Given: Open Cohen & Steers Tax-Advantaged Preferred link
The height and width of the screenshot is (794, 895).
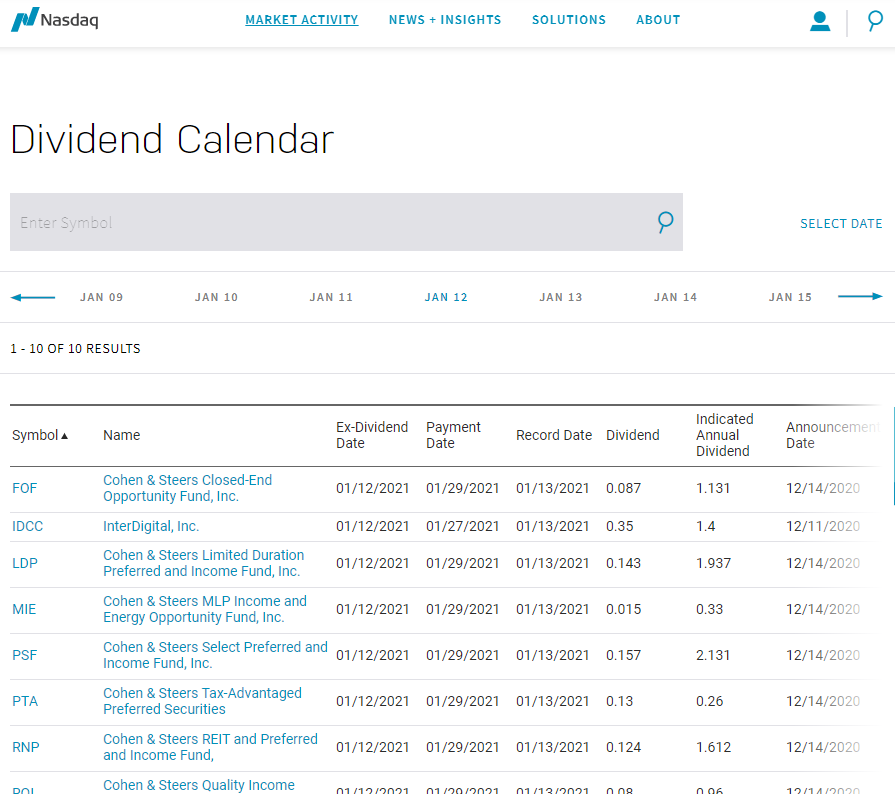Looking at the screenshot, I should click(x=202, y=702).
